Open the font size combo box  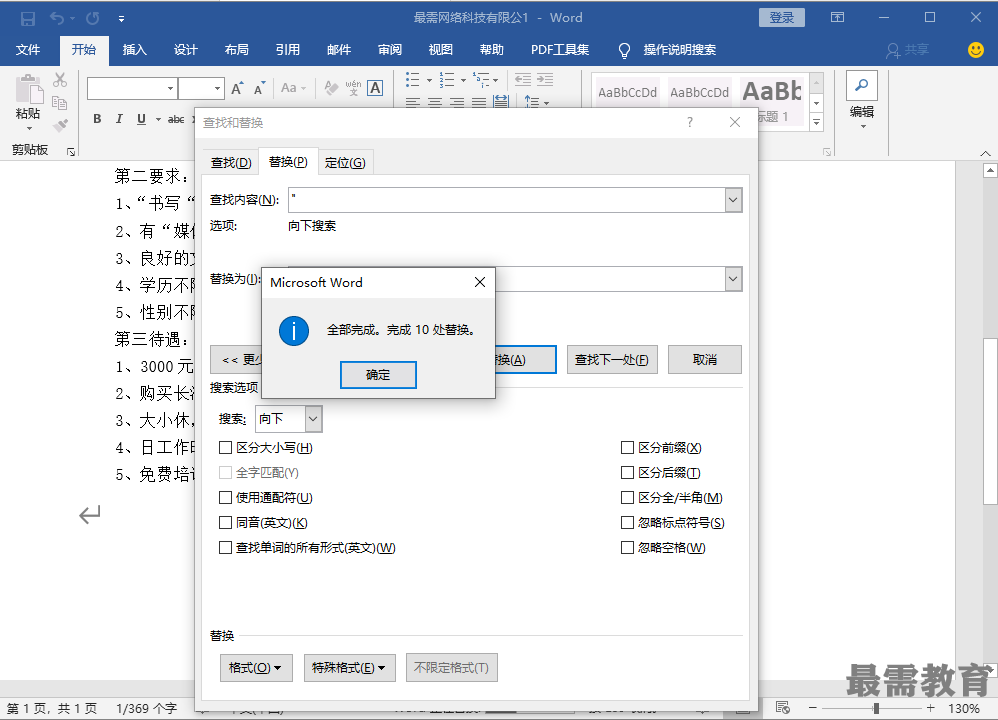coord(201,88)
